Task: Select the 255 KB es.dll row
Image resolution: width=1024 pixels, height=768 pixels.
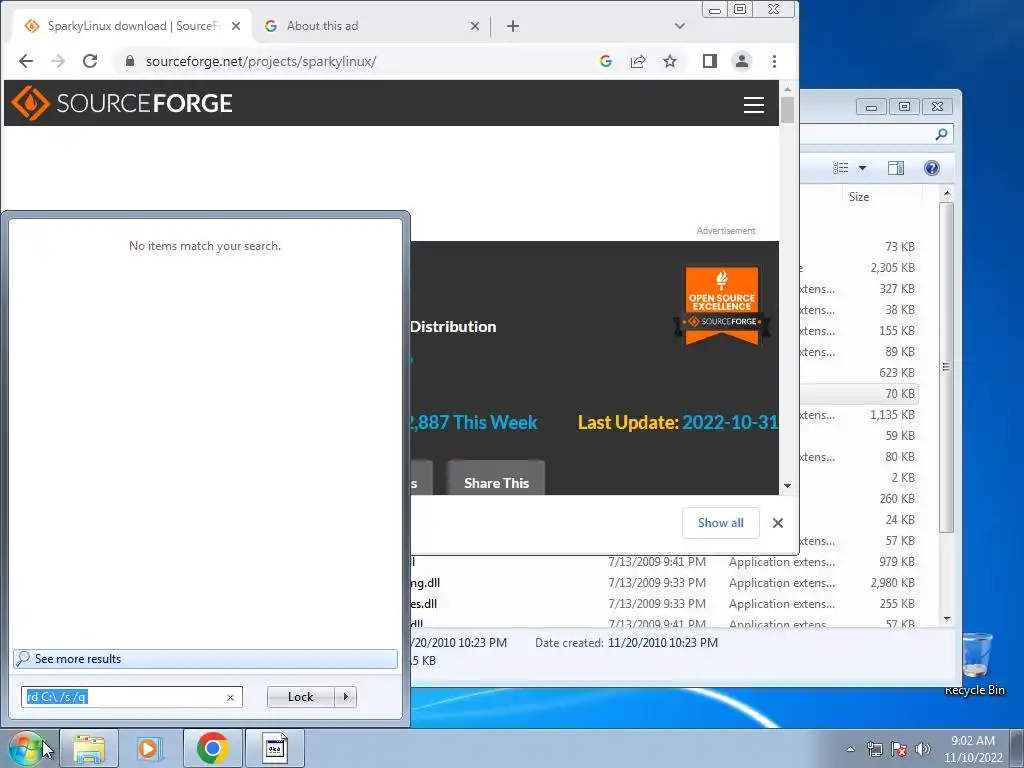Action: pyautogui.click(x=663, y=603)
